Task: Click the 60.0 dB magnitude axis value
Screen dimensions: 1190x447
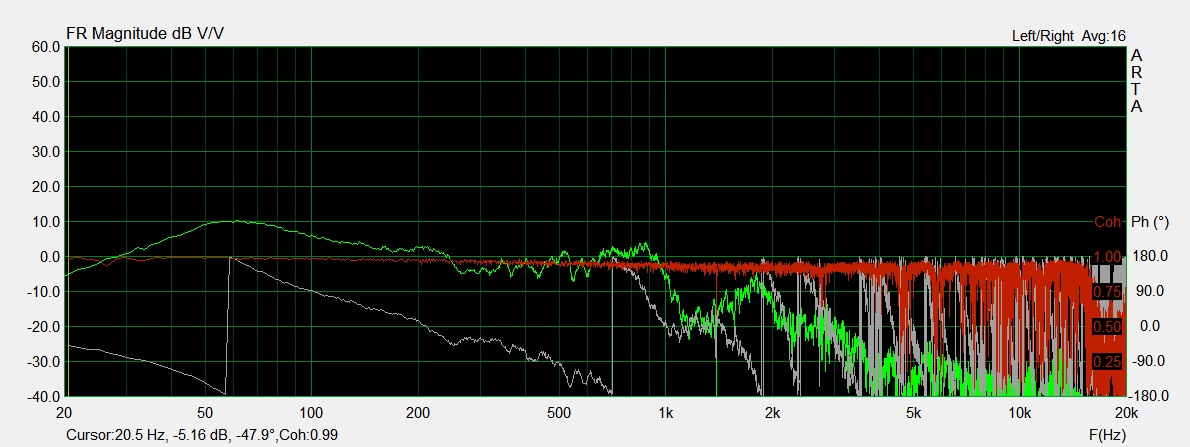Action: (46, 46)
